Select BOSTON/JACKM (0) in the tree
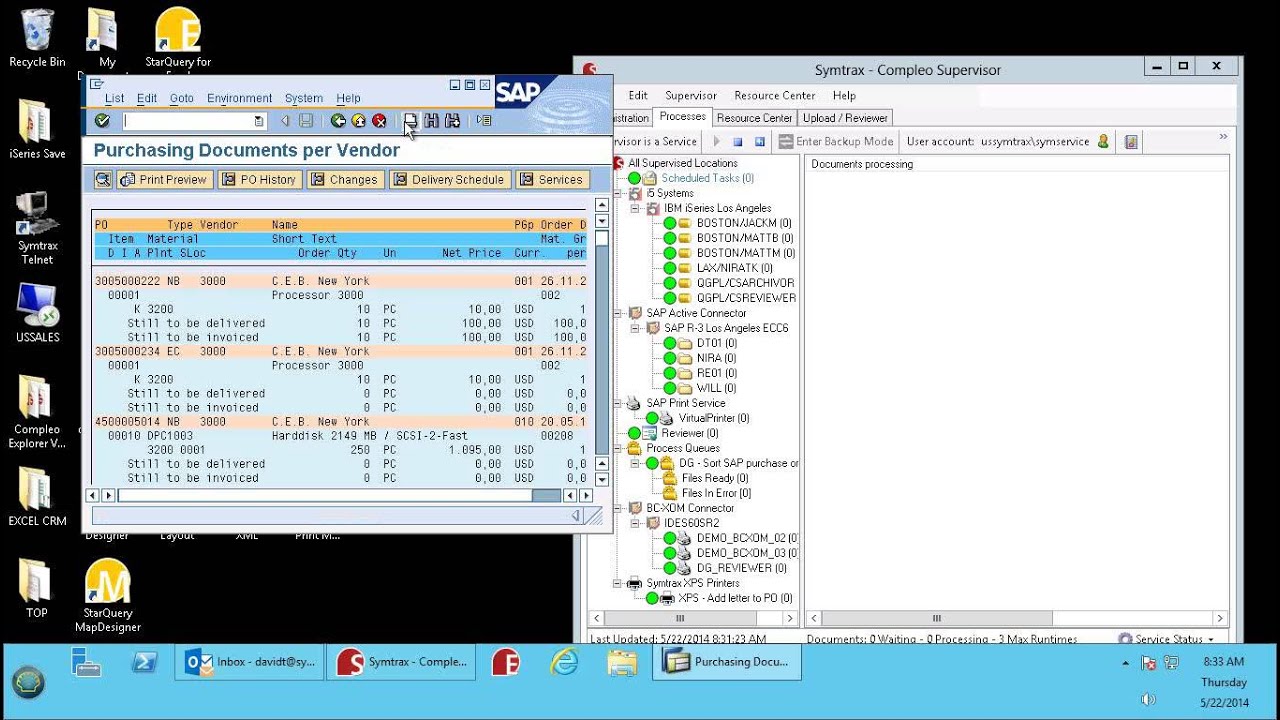Screen dimensions: 1280x720 (744, 223)
